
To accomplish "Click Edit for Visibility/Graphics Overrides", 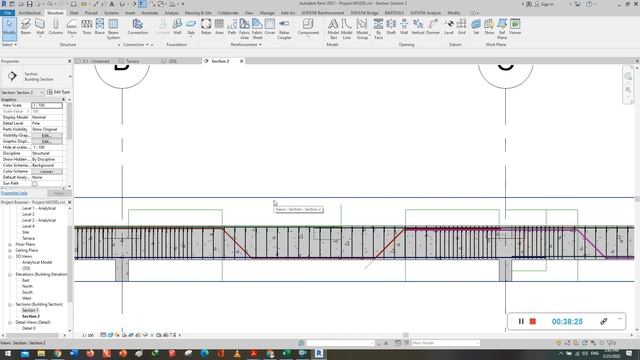I will pyautogui.click(x=47, y=135).
